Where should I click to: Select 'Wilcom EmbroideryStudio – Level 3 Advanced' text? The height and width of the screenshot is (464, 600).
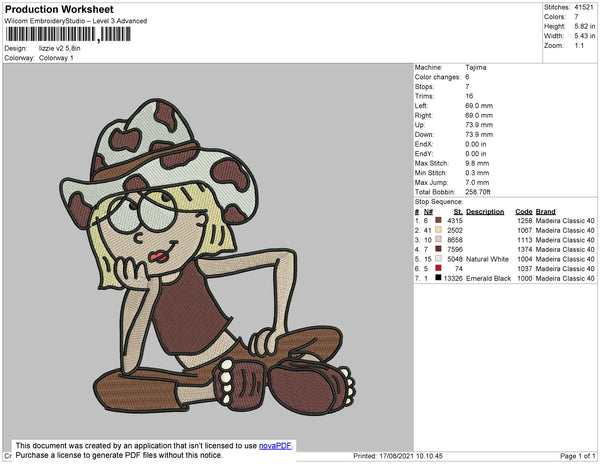click(76, 21)
